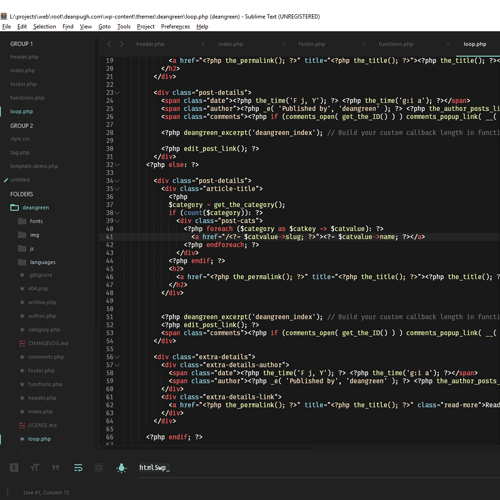
Task: Click the comments.php file icon
Action: pyautogui.click(x=22, y=357)
